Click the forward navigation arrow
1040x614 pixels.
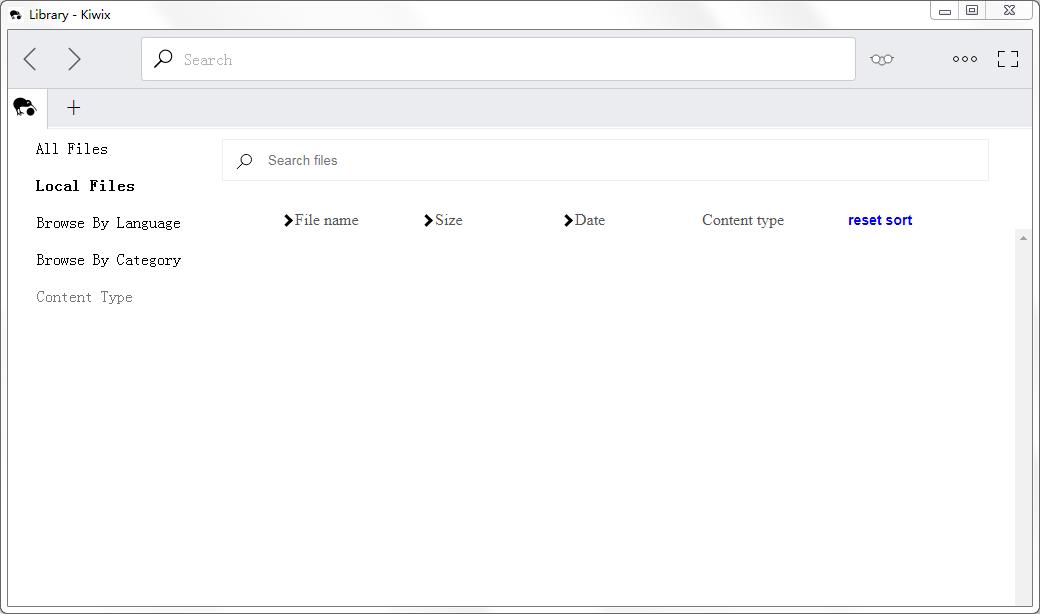point(74,60)
